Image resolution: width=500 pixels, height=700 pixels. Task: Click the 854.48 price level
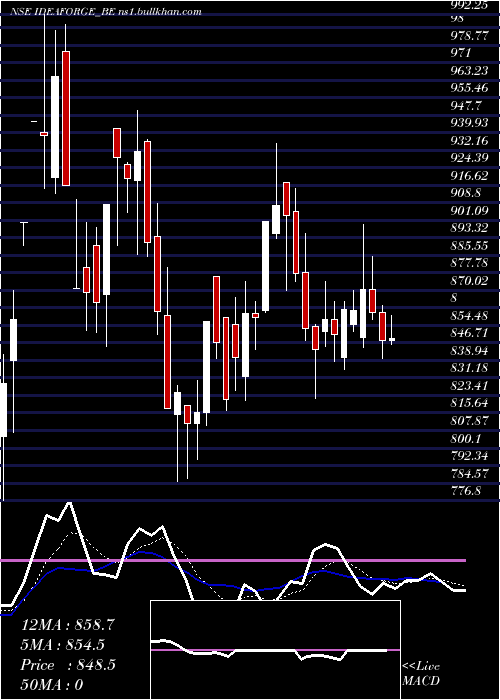470,316
